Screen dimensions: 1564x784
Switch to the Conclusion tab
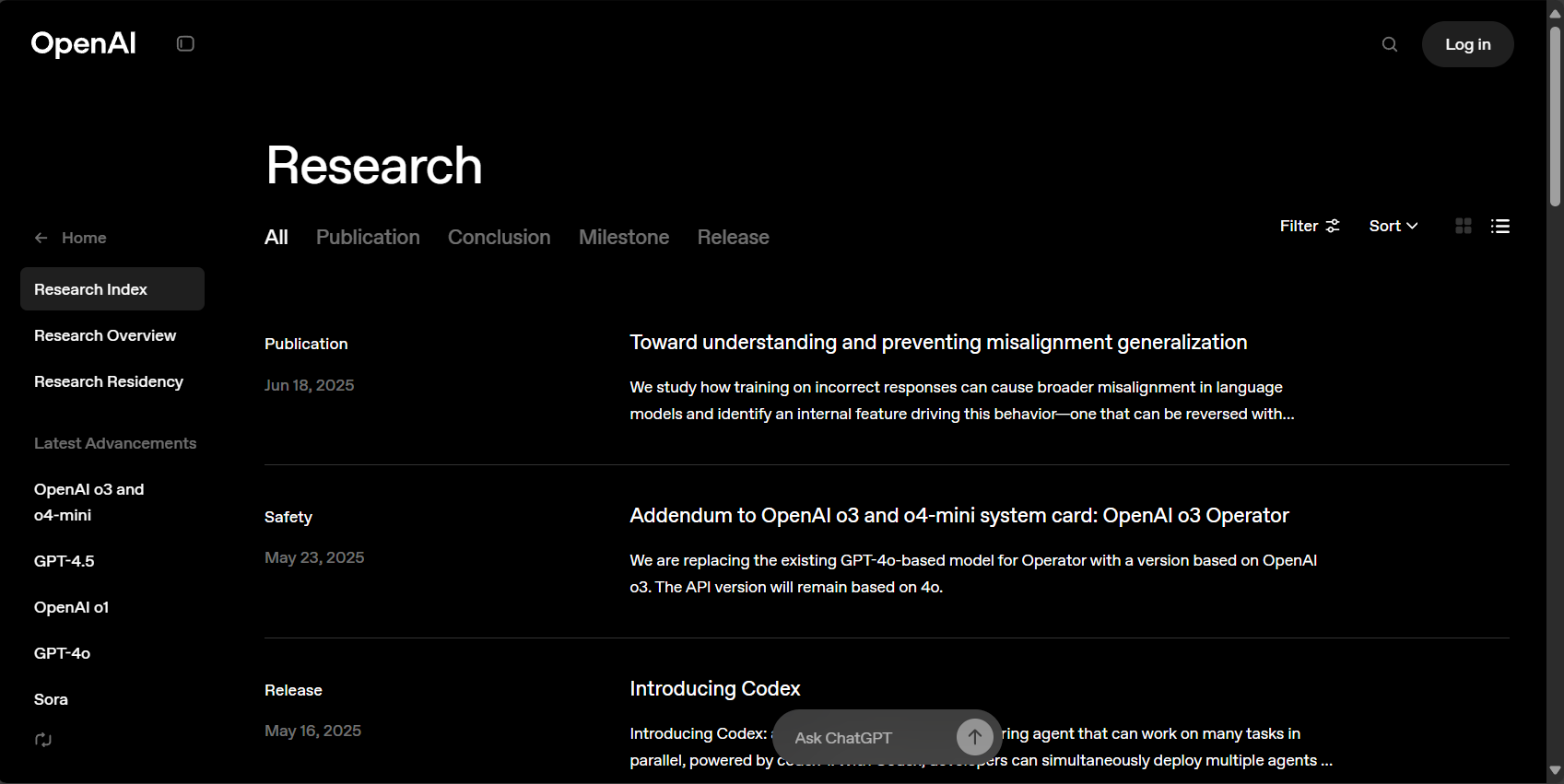[x=500, y=237]
